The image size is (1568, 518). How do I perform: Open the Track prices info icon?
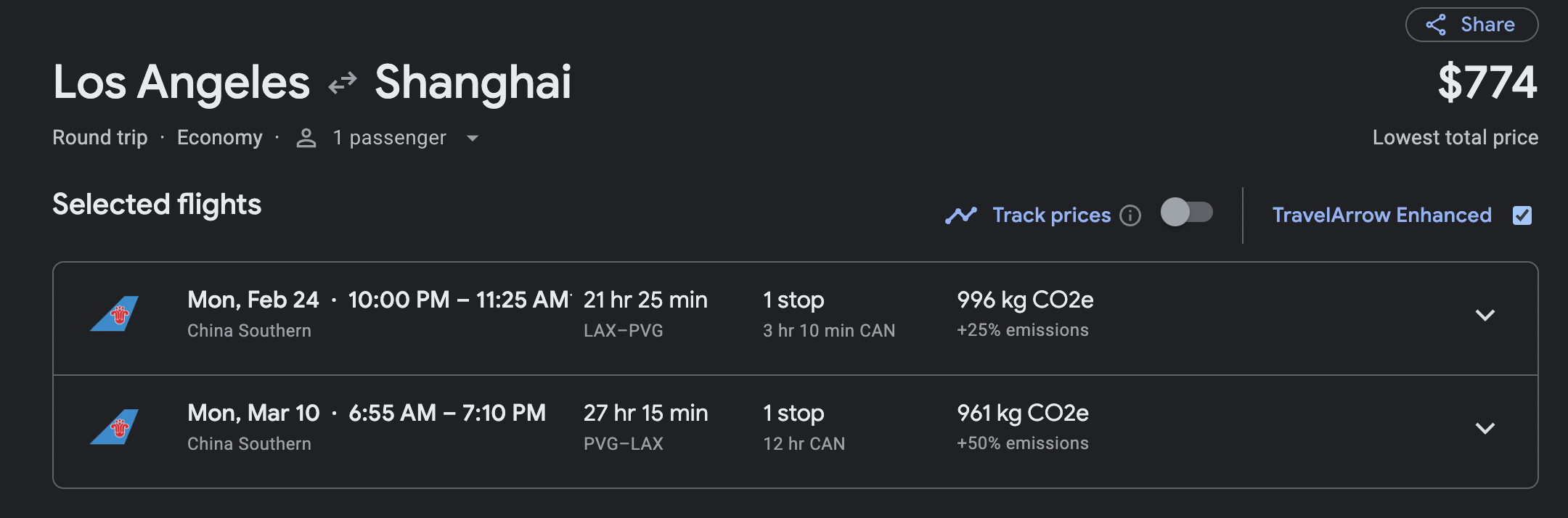(1130, 215)
